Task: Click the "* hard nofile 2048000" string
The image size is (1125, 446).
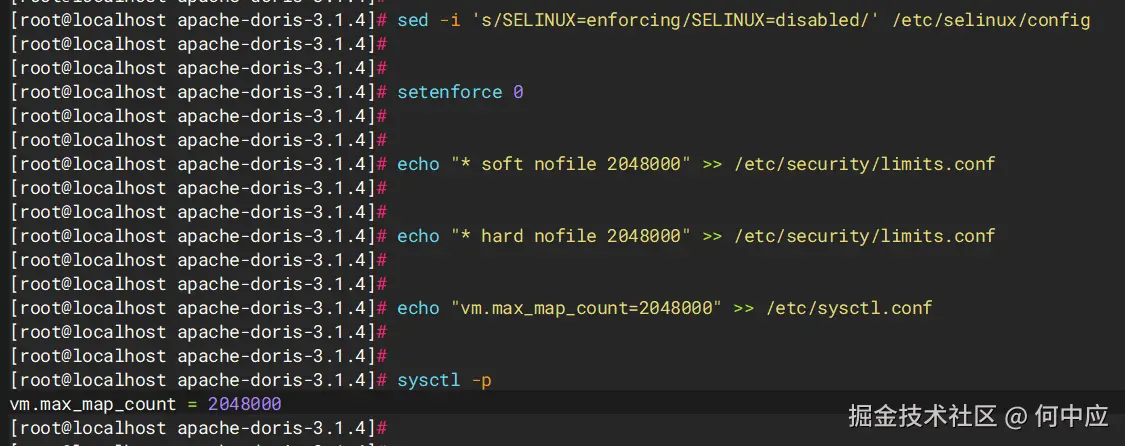Action: [571, 236]
